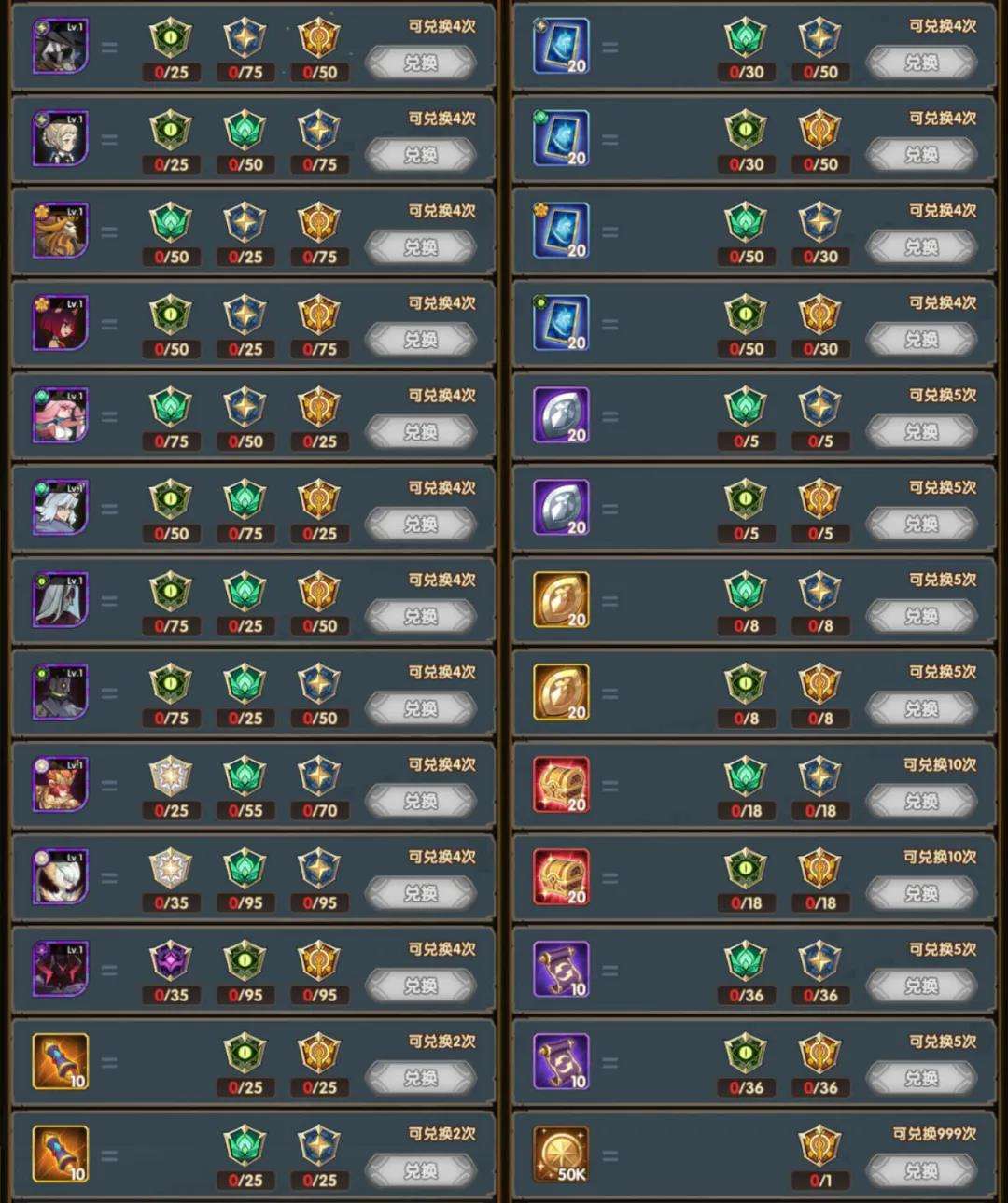Screen dimensions: 1008x1203
Task: Click 兑换 in the red-haired hero's row
Action: pos(420,340)
